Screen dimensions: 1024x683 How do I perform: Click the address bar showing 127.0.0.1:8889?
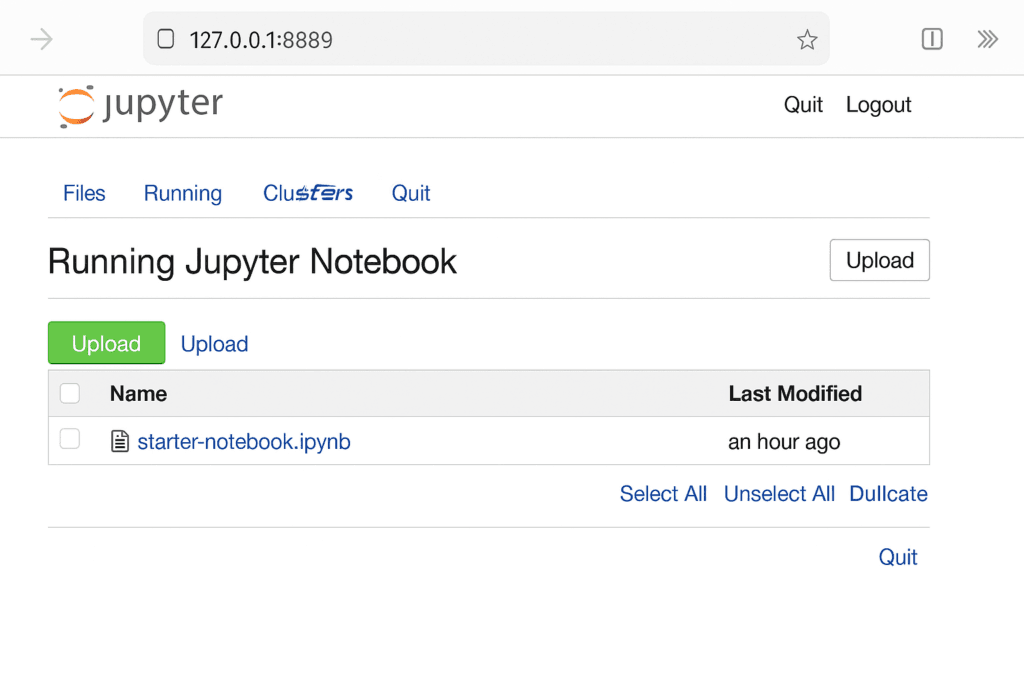click(x=486, y=39)
